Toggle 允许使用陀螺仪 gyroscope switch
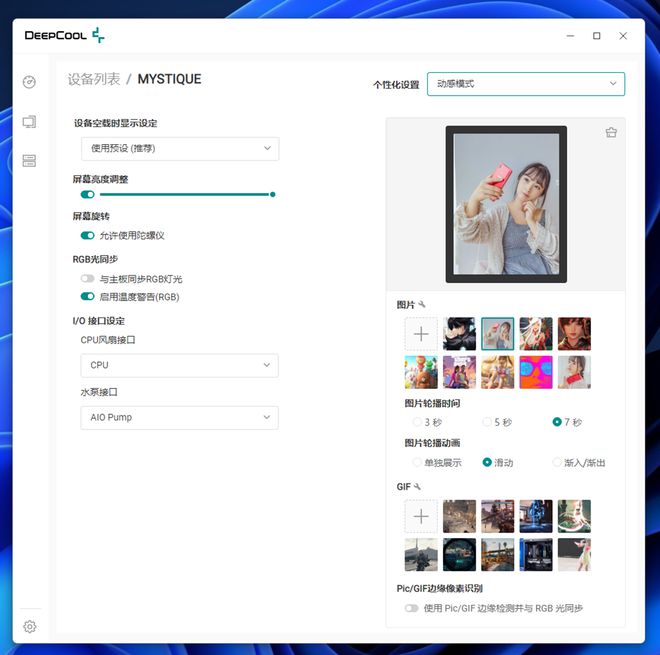660x655 pixels. (x=88, y=235)
